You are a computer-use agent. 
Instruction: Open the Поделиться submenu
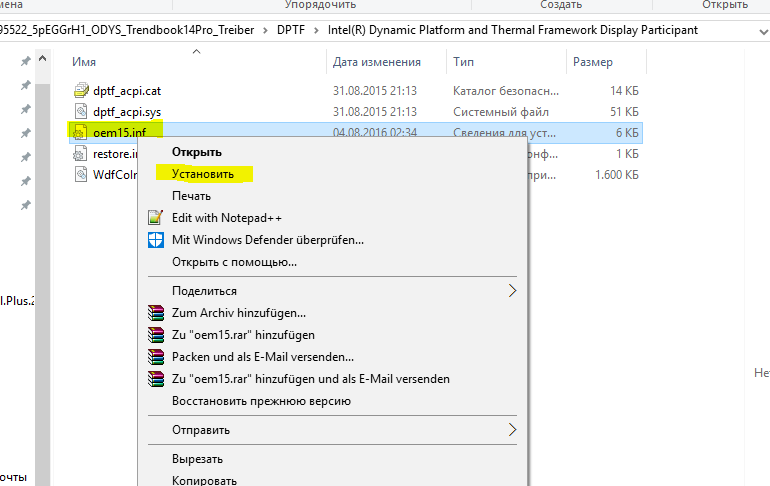(x=204, y=291)
